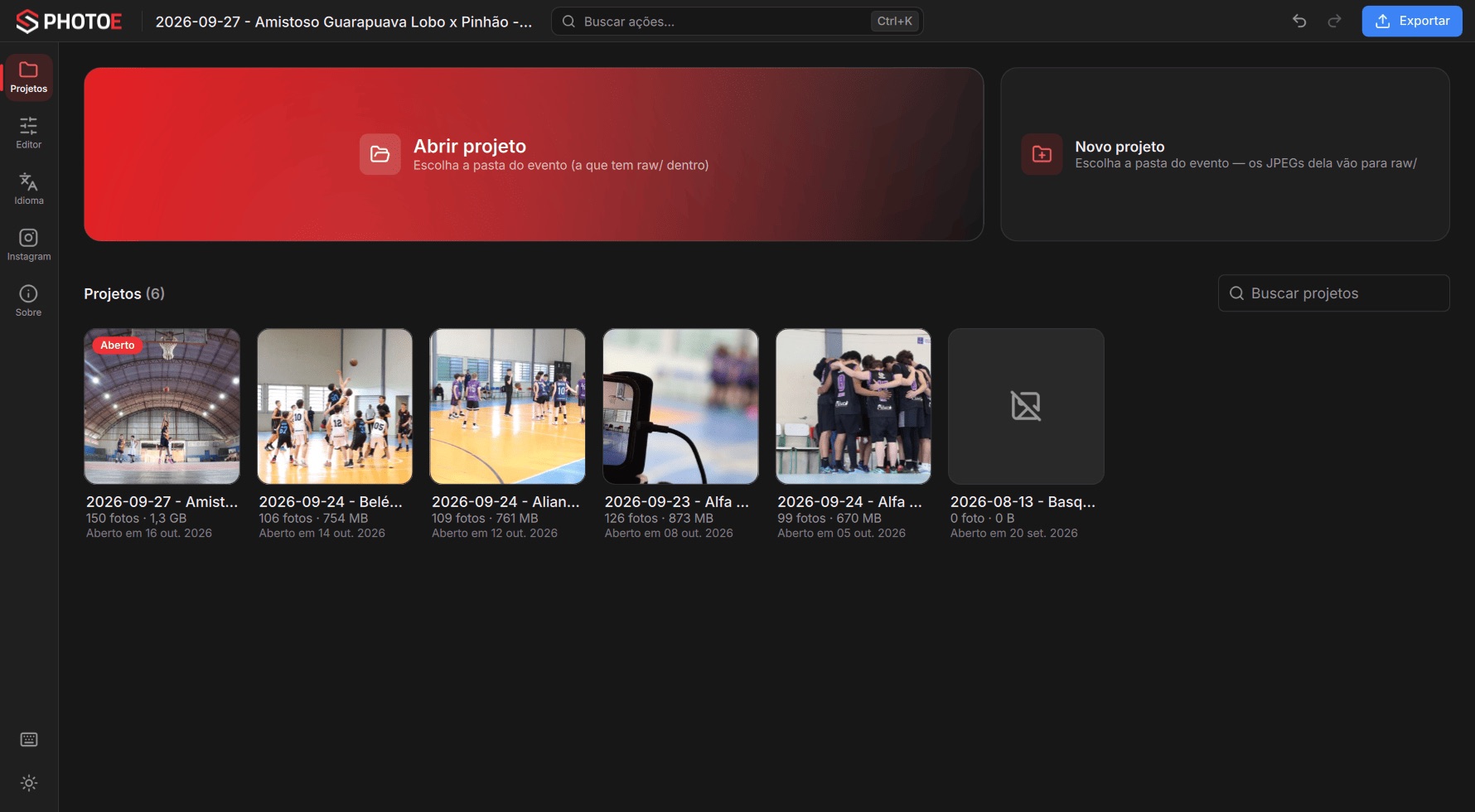Viewport: 1475px width, 812px height.
Task: Click the Ctrl+K shortcut badge
Action: [895, 22]
